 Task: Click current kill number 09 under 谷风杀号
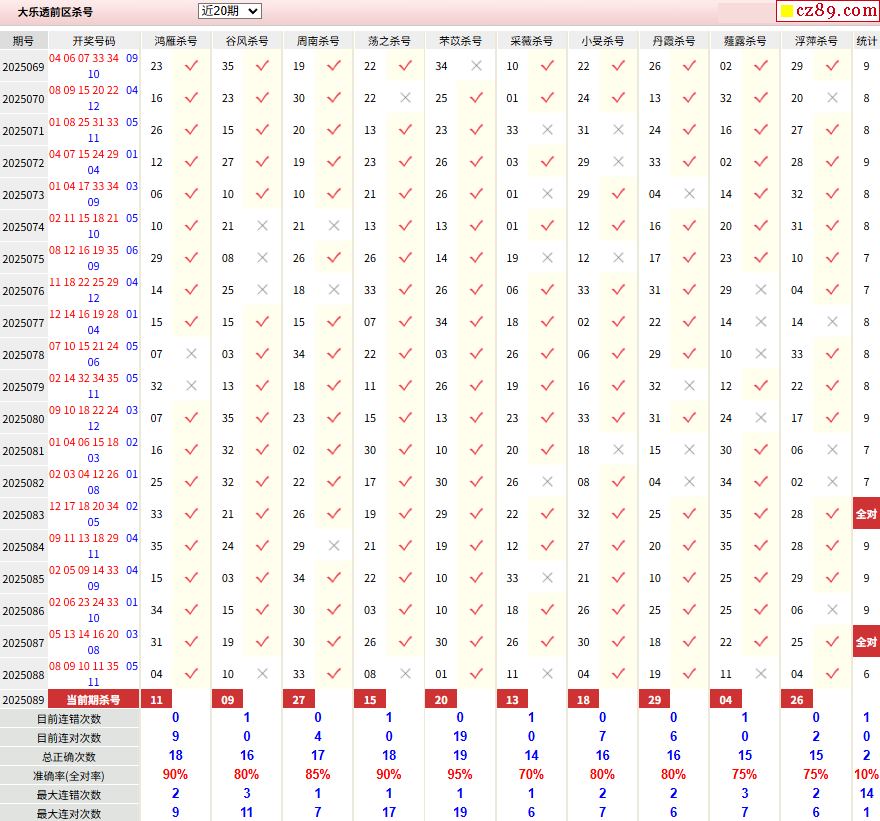point(227,699)
